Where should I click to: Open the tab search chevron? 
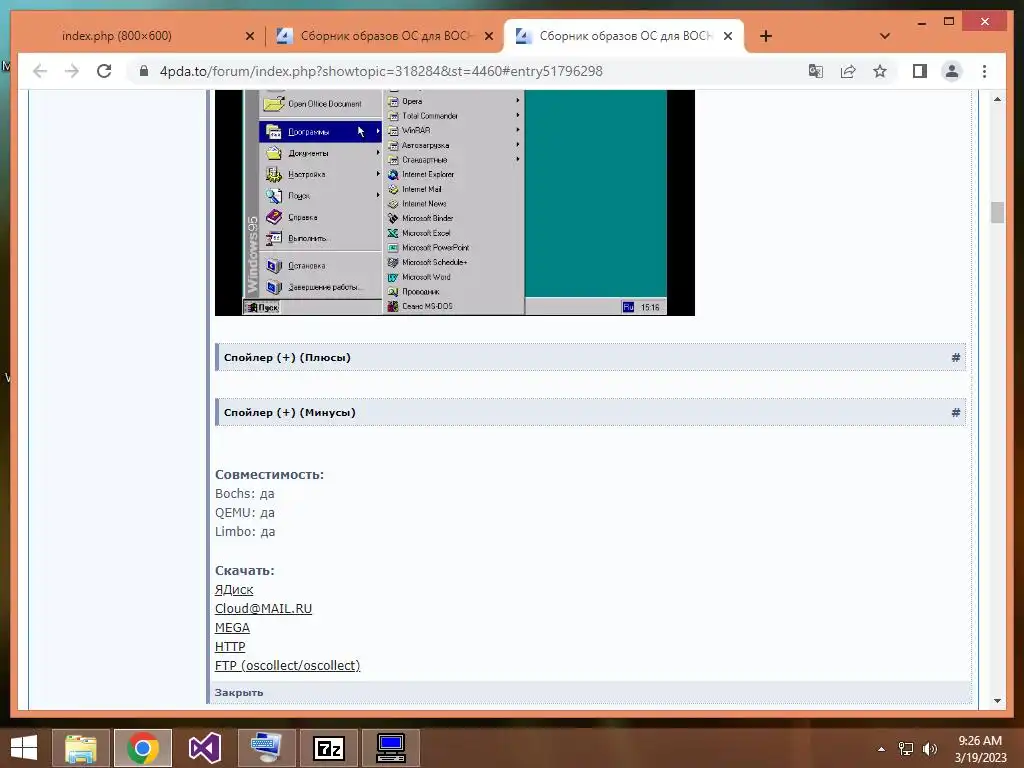point(885,36)
